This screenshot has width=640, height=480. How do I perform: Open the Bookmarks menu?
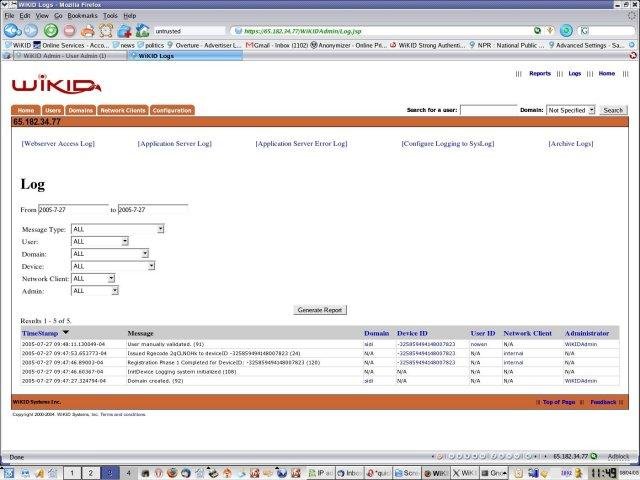82,16
